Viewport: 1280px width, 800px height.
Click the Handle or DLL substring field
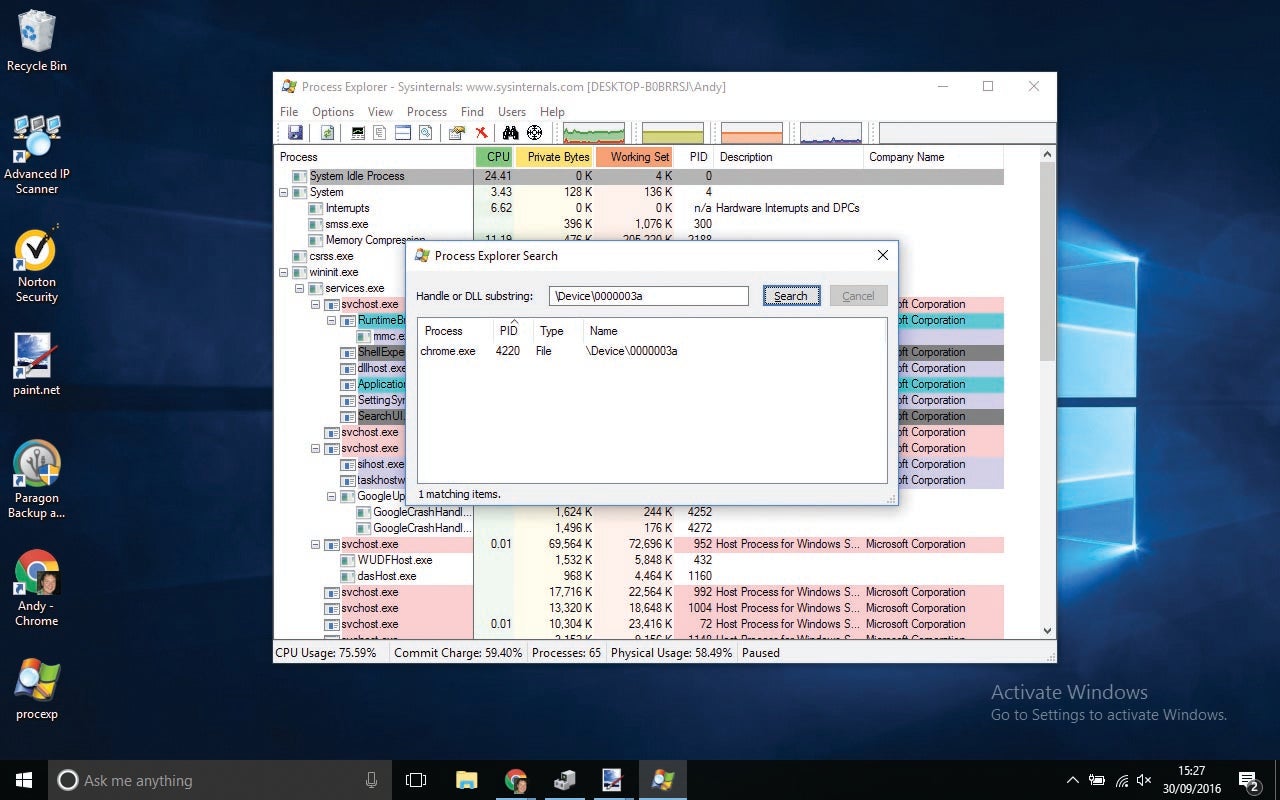coord(648,296)
